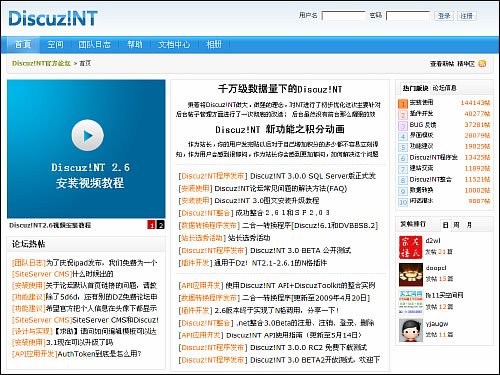Open caption link Discuz!NT2.6视频安装教程
Image resolution: width=500 pixels, height=375 pixels.
(x=50, y=225)
